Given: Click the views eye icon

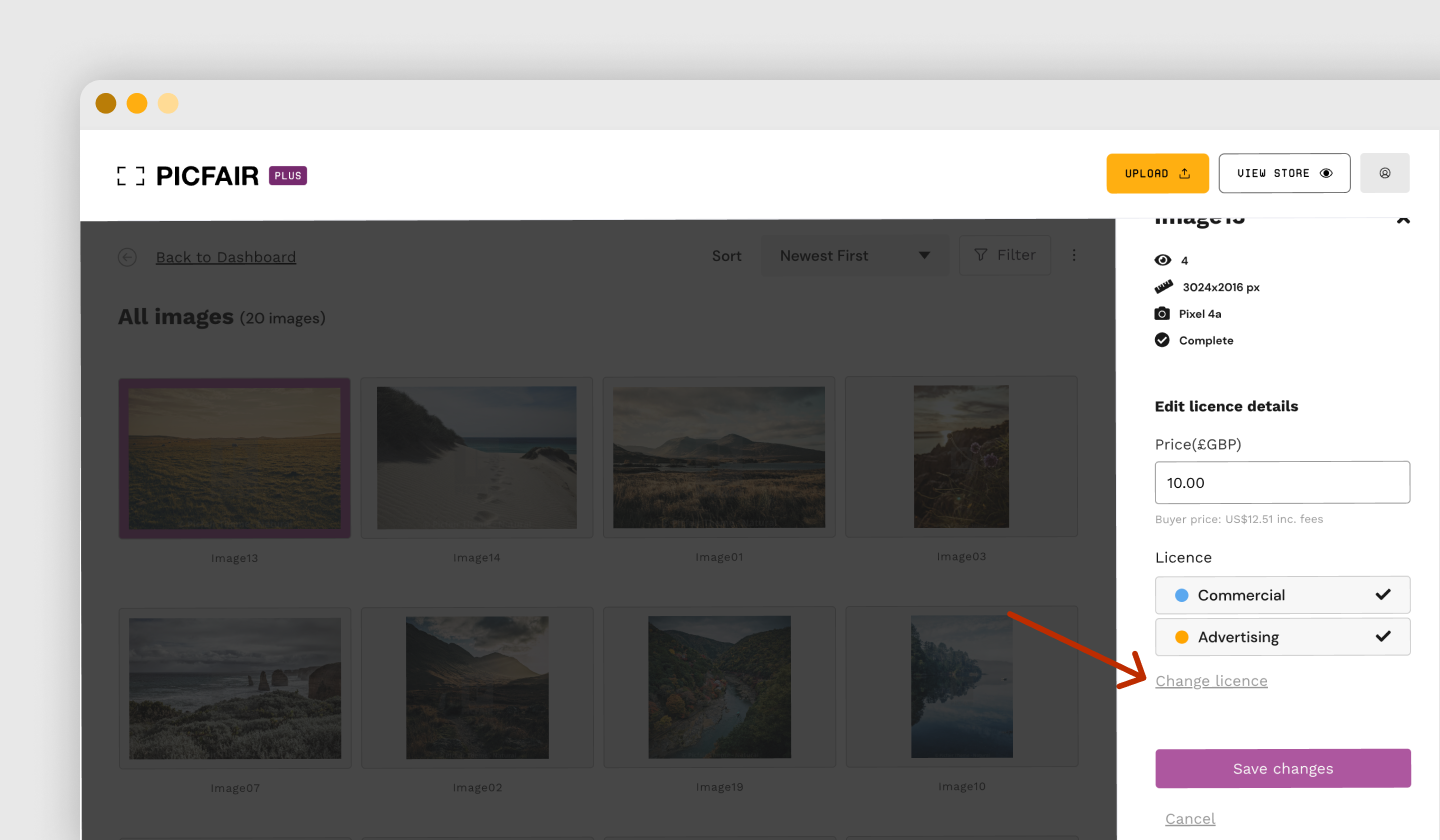Looking at the screenshot, I should (x=1162, y=260).
